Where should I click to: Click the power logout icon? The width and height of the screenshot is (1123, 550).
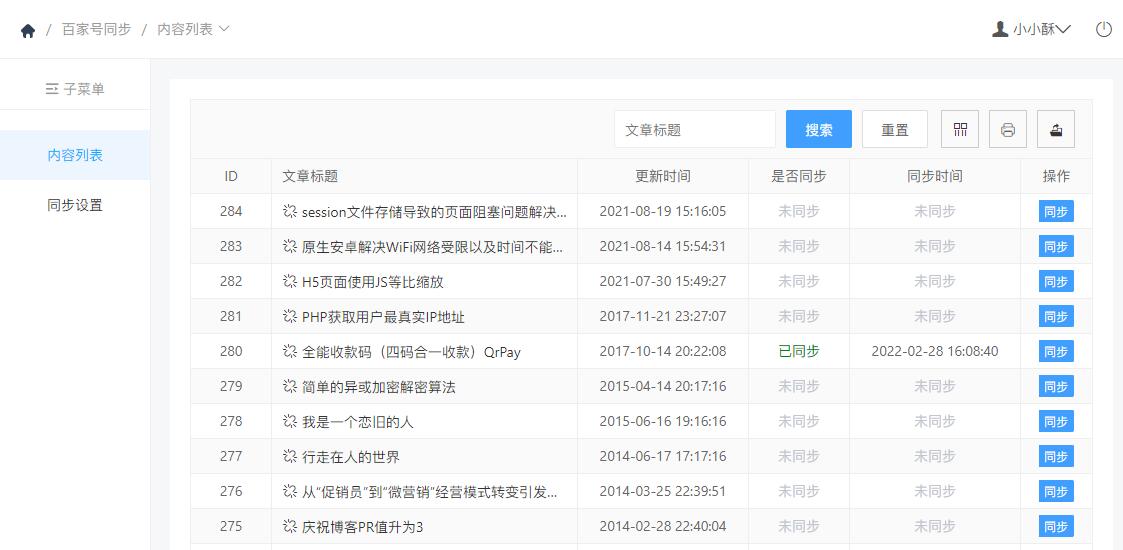pos(1104,29)
